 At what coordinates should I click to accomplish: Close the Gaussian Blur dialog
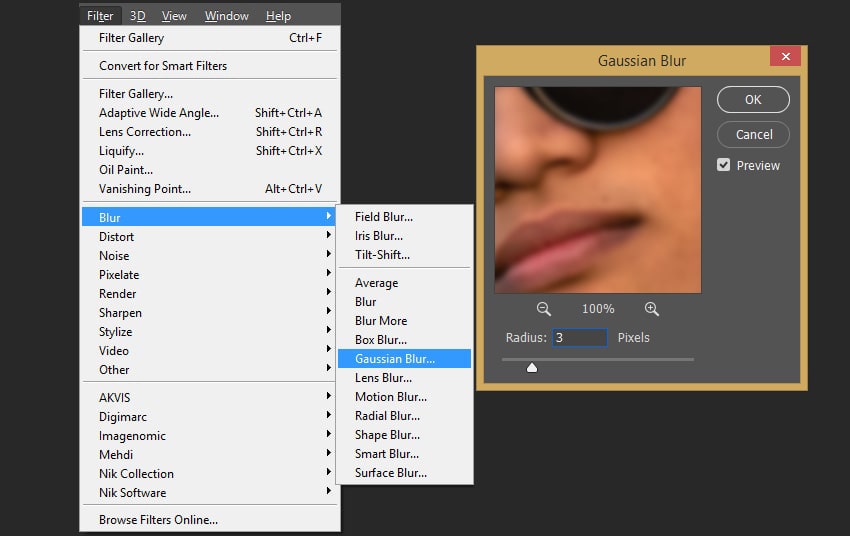785,57
